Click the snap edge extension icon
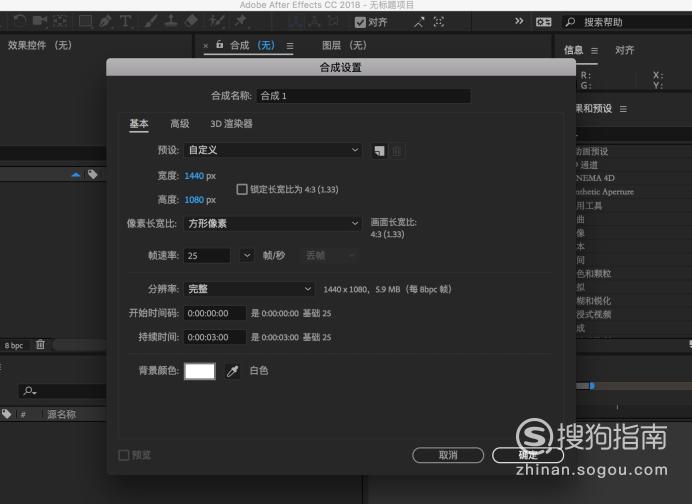 click(419, 22)
